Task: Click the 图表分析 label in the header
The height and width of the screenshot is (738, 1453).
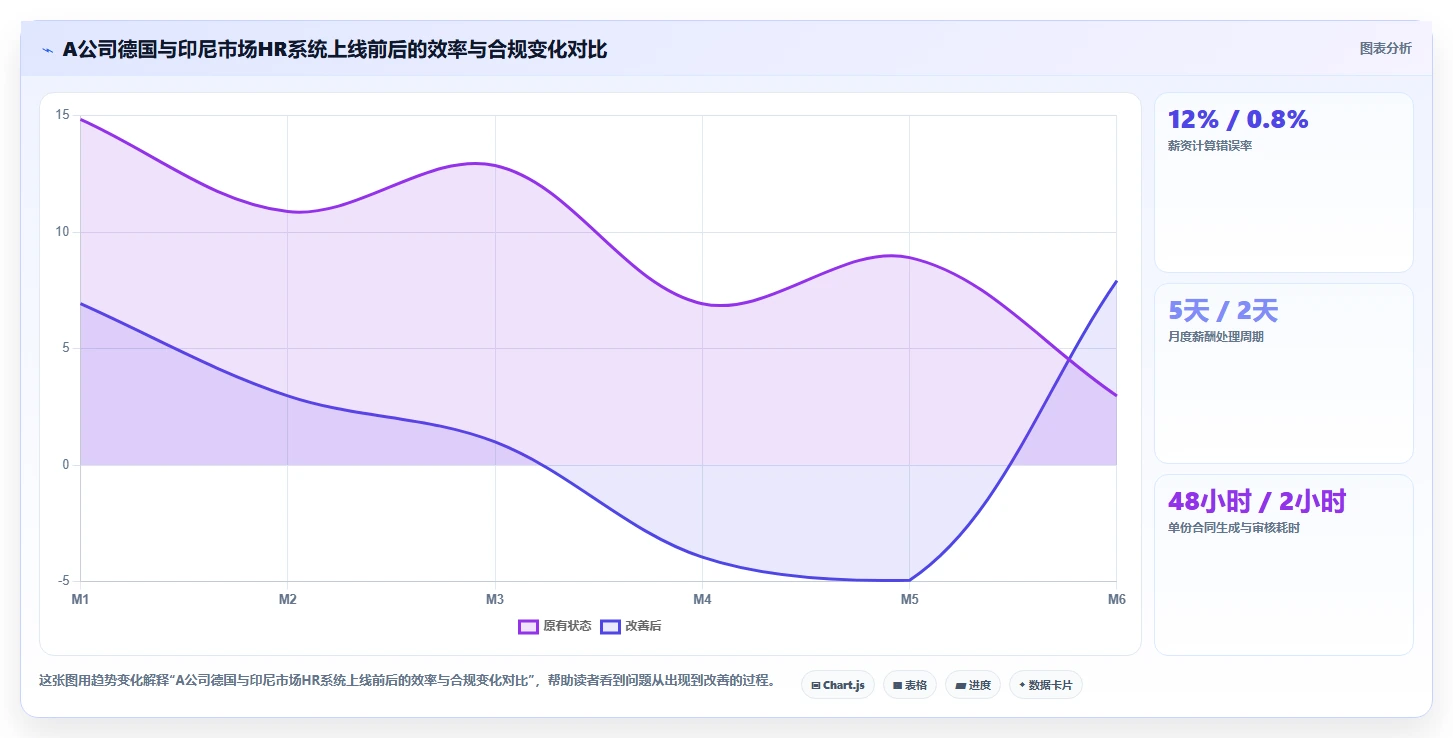Action: click(x=1385, y=48)
